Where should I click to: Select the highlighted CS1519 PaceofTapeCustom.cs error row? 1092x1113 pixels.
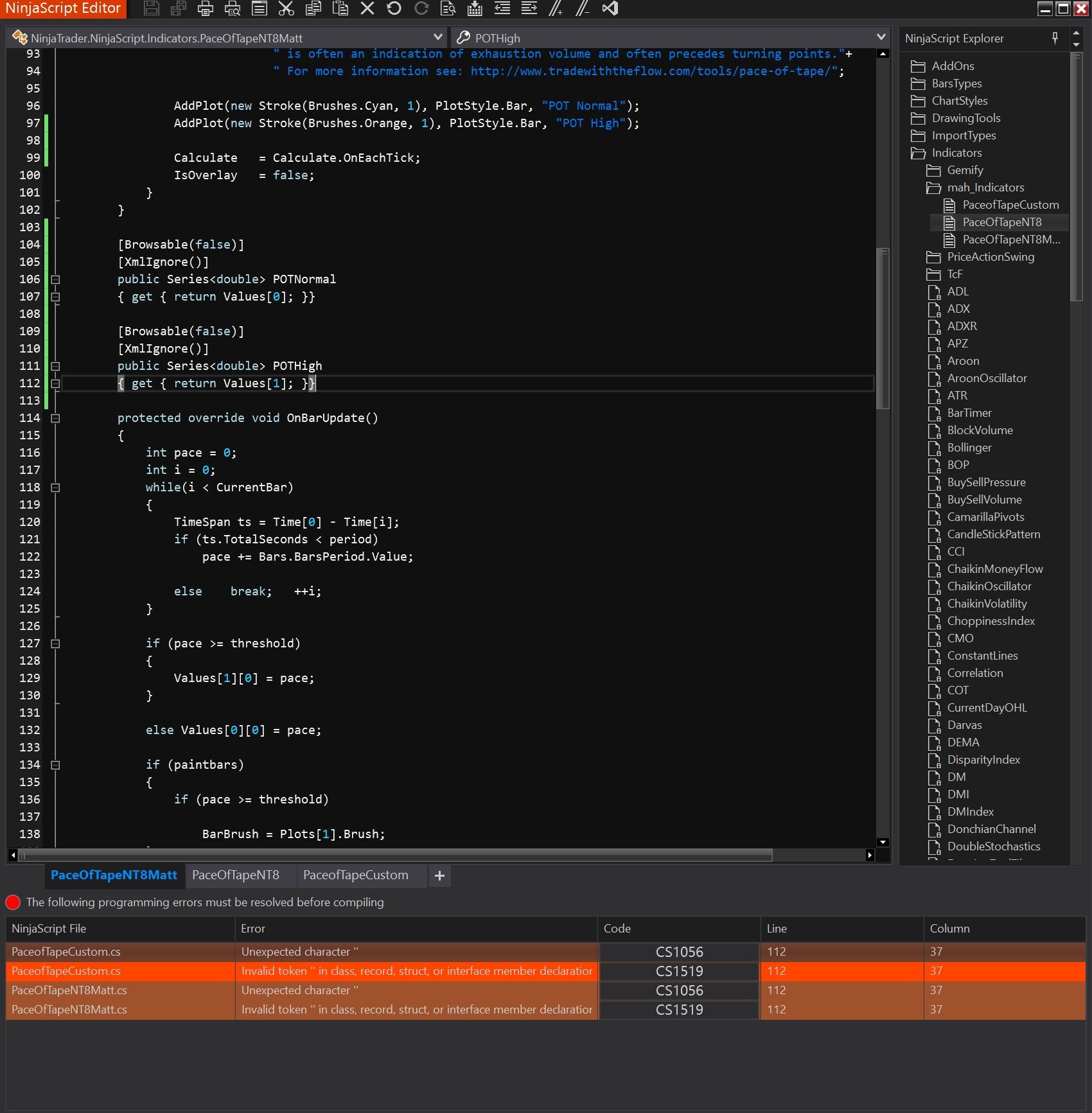click(x=546, y=971)
